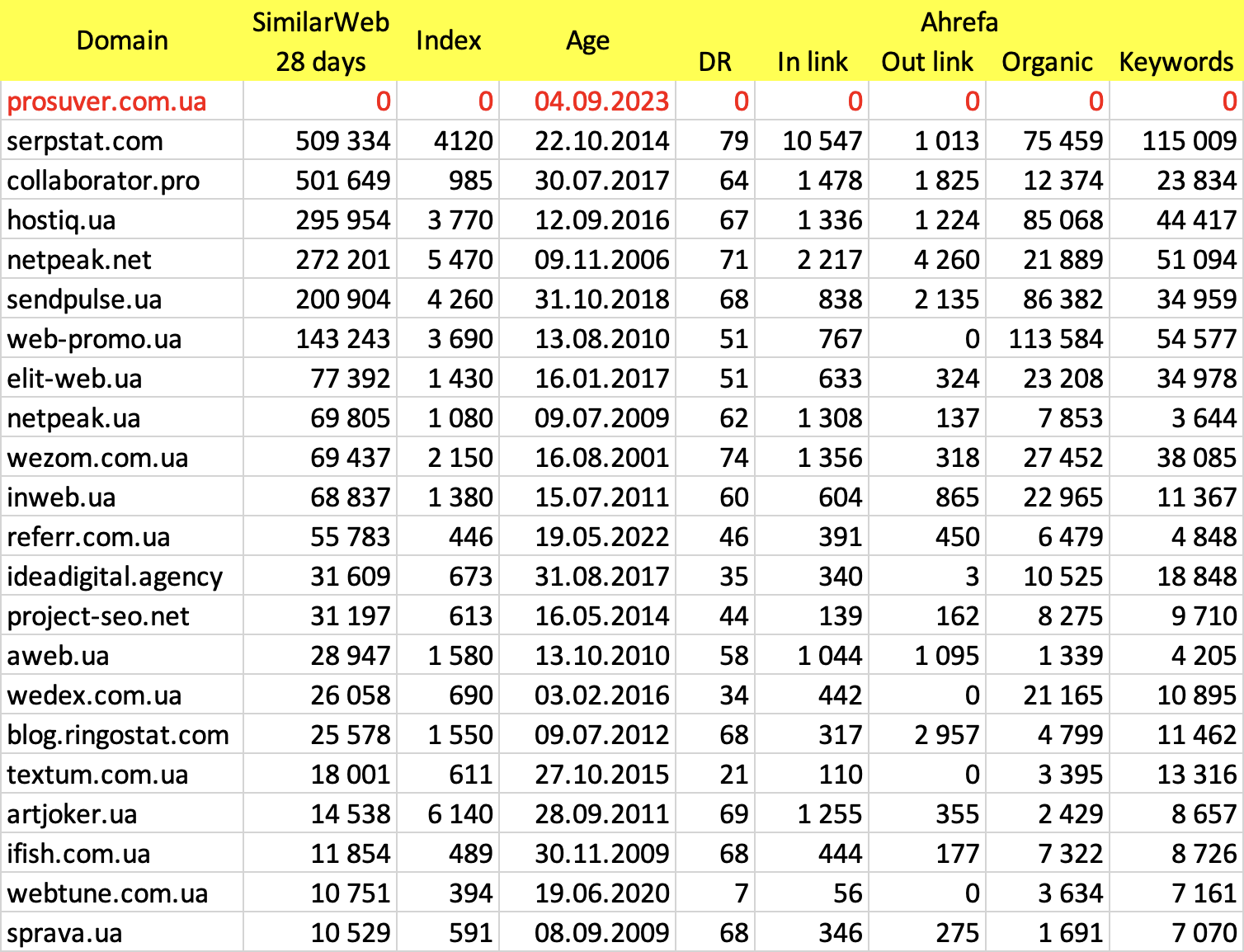Select collaborator.pro traffic value 501 649
This screenshot has height=952, width=1244.
pos(342,181)
